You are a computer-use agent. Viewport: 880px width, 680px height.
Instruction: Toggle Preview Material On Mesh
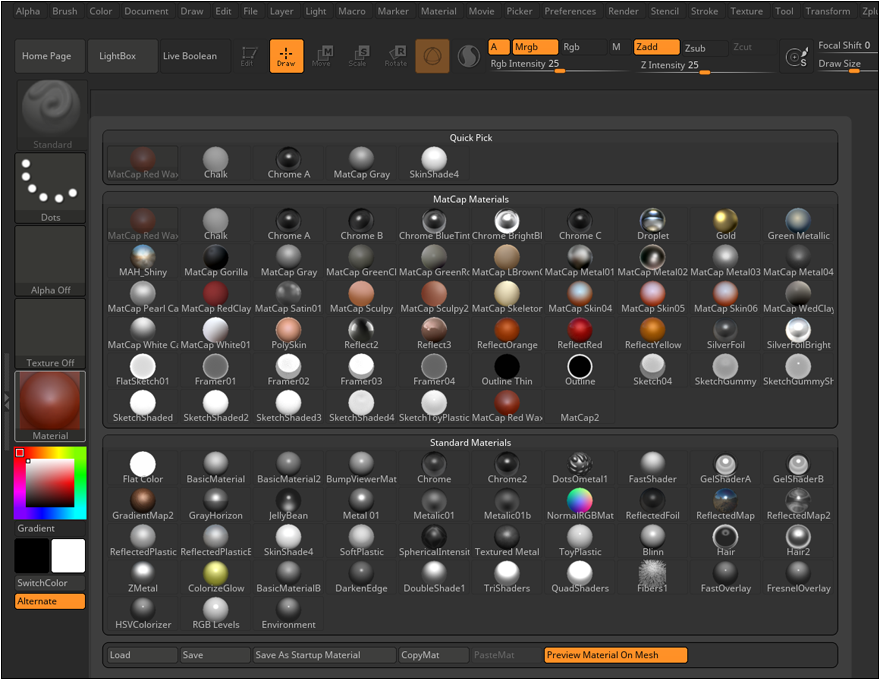click(615, 655)
